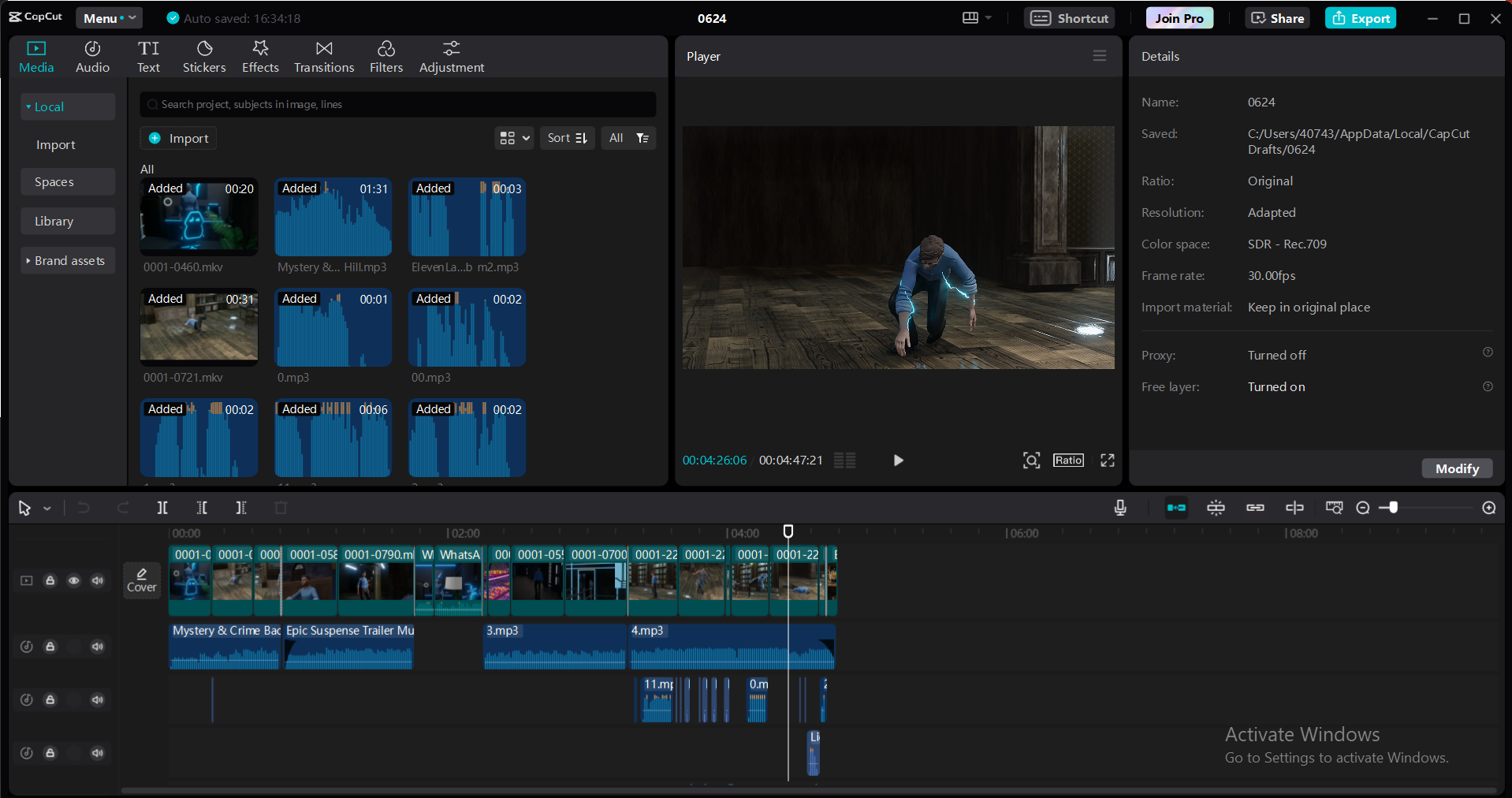Open the Player panel menu icon

pyautogui.click(x=1100, y=56)
